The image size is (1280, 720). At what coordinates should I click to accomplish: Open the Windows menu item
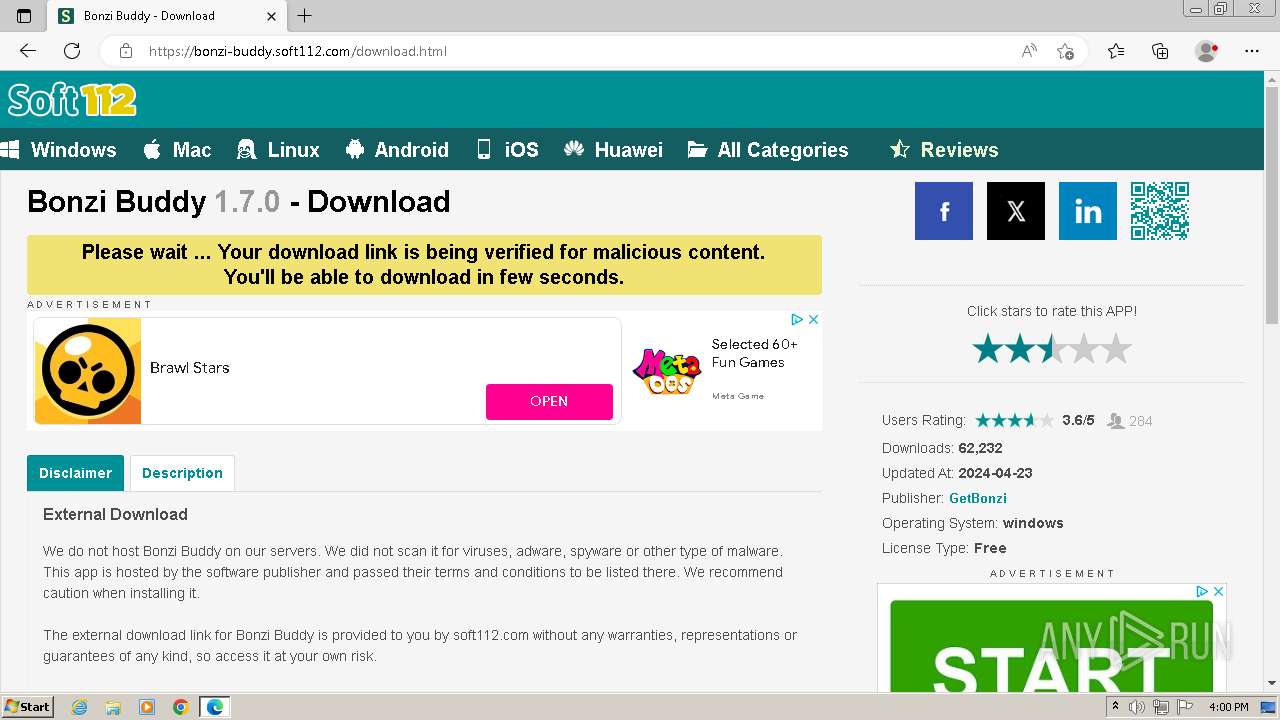click(x=73, y=150)
